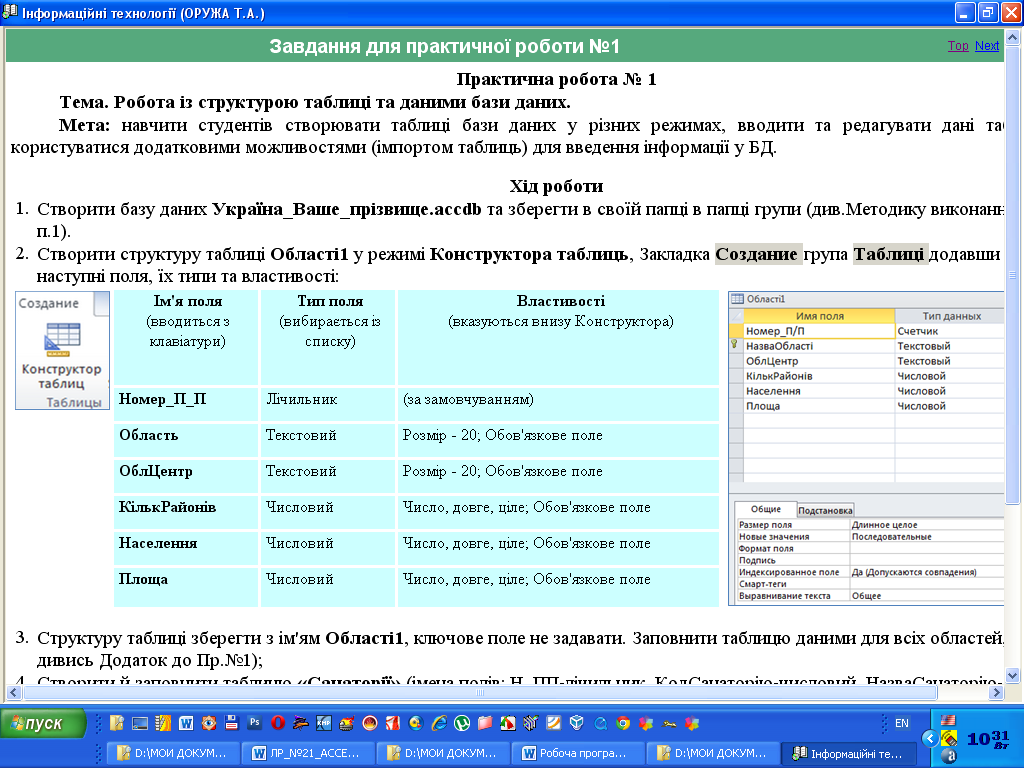Click the Top link in header
Viewport: 1024px width, 768px height.
pyautogui.click(x=957, y=46)
